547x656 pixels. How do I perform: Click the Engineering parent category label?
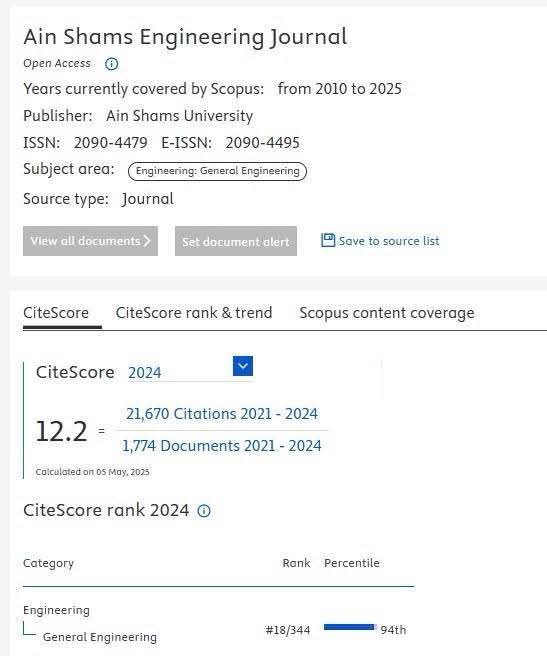(56, 610)
